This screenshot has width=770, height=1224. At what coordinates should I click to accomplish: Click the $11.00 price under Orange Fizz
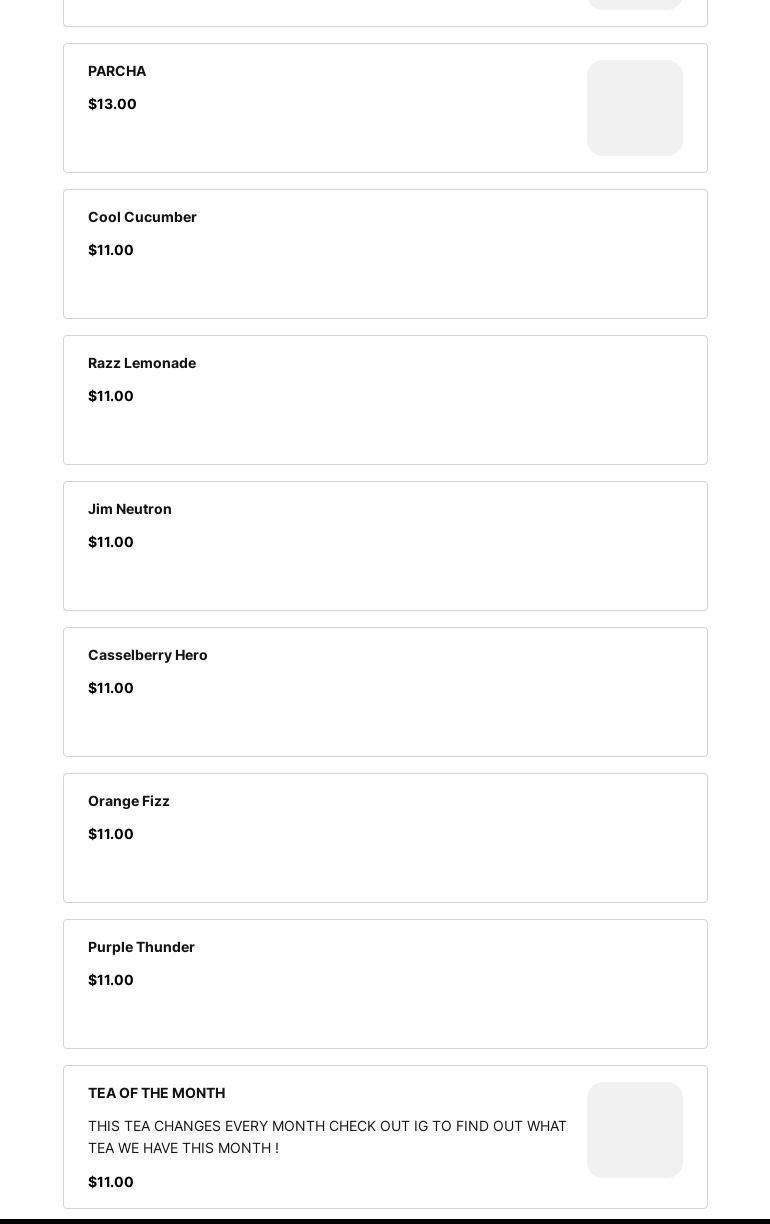111,834
